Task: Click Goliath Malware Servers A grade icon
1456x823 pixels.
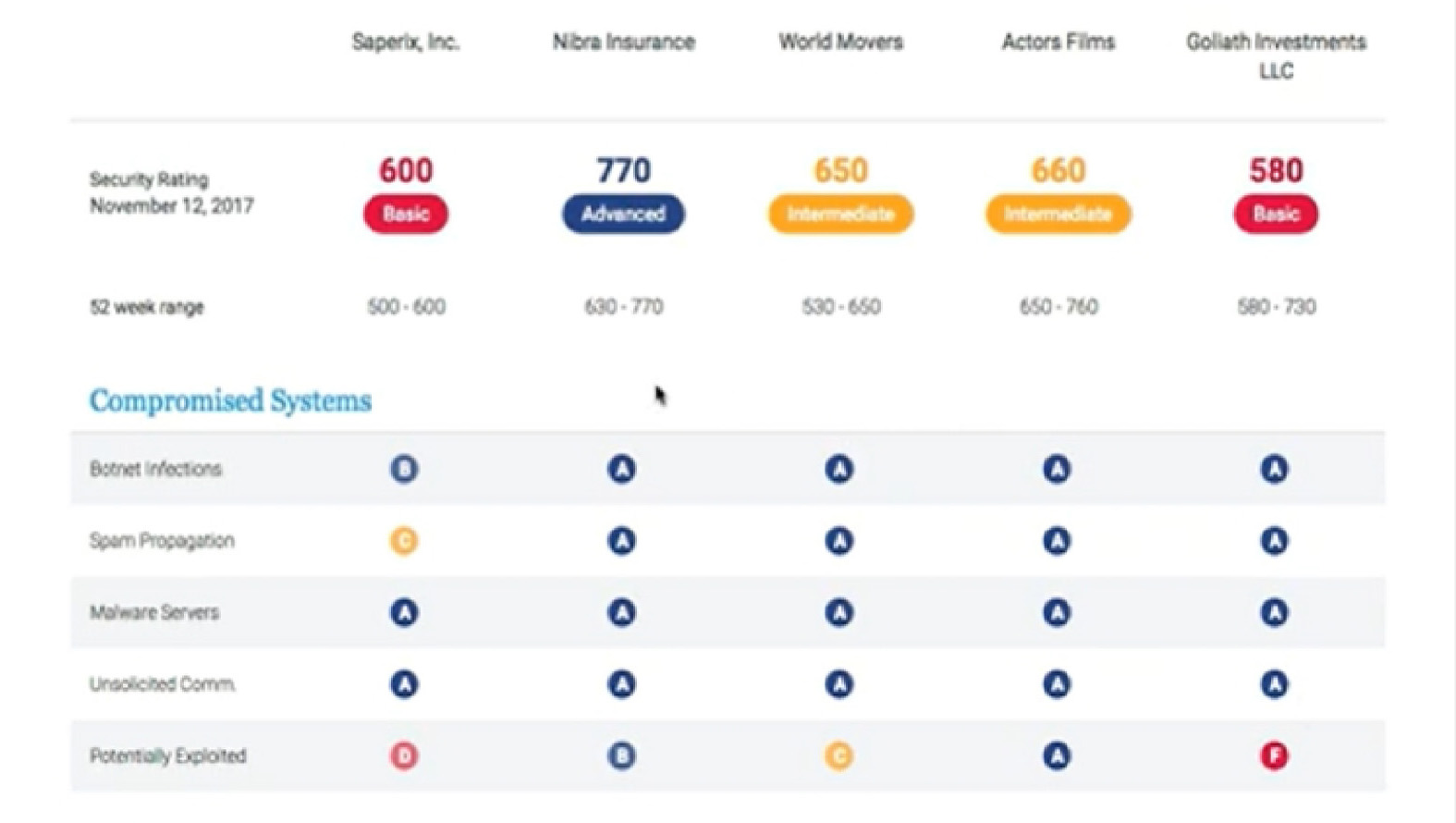Action: (1275, 612)
